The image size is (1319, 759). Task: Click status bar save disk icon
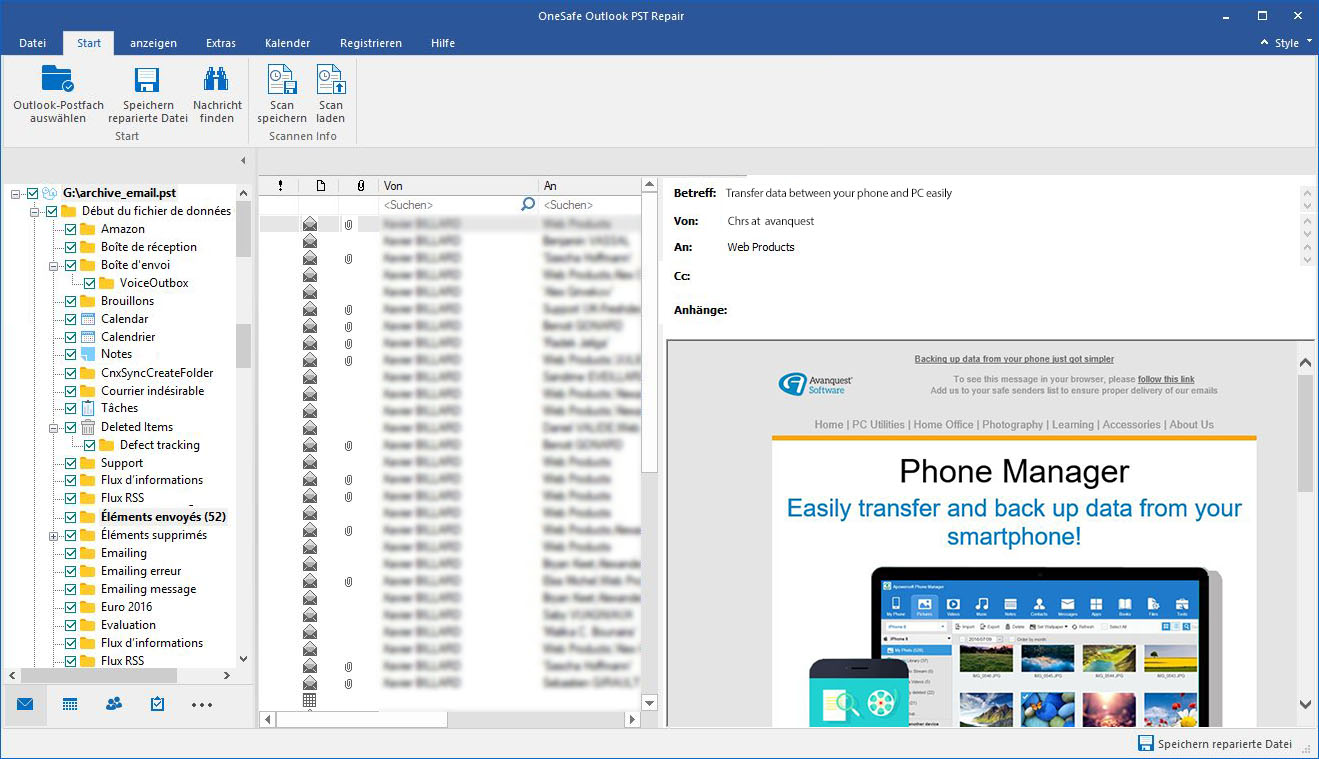click(1146, 744)
